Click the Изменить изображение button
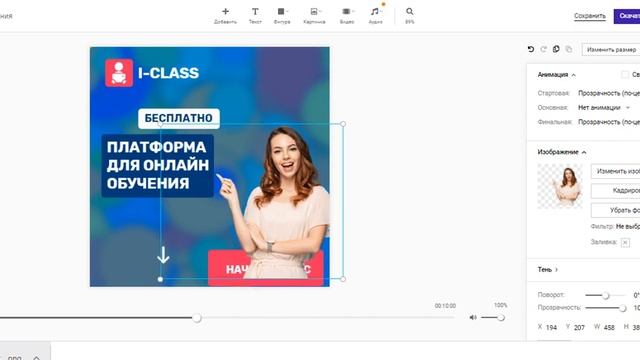This screenshot has height=360, width=640. [x=616, y=171]
